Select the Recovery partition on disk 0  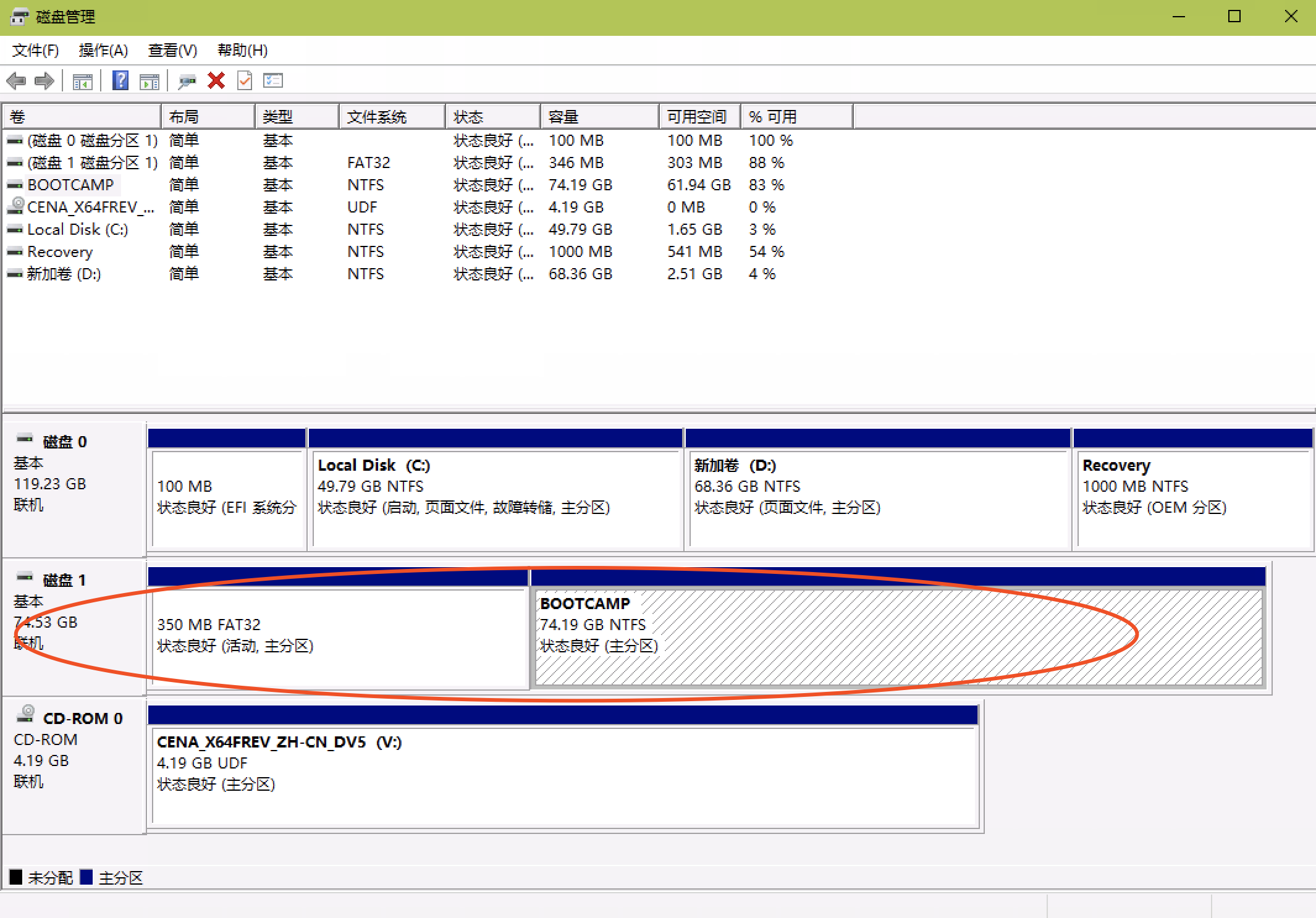point(1193,497)
